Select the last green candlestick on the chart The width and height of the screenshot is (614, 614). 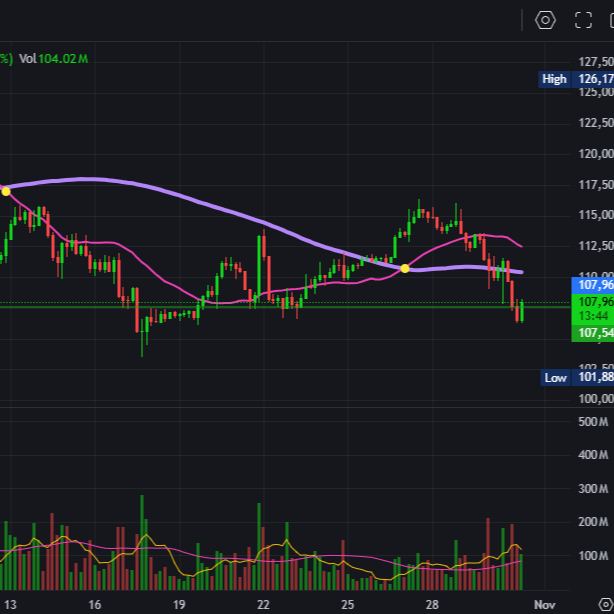point(522,311)
